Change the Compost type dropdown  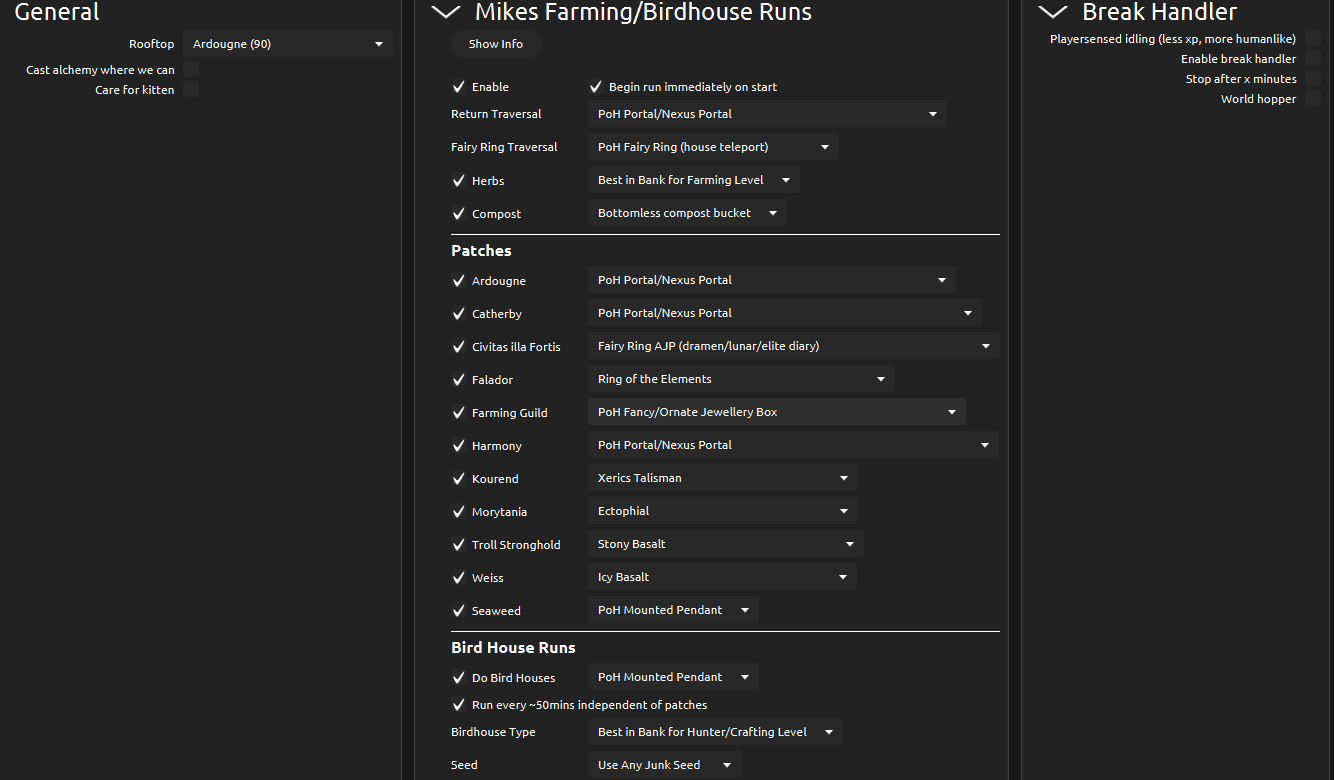[x=687, y=213]
